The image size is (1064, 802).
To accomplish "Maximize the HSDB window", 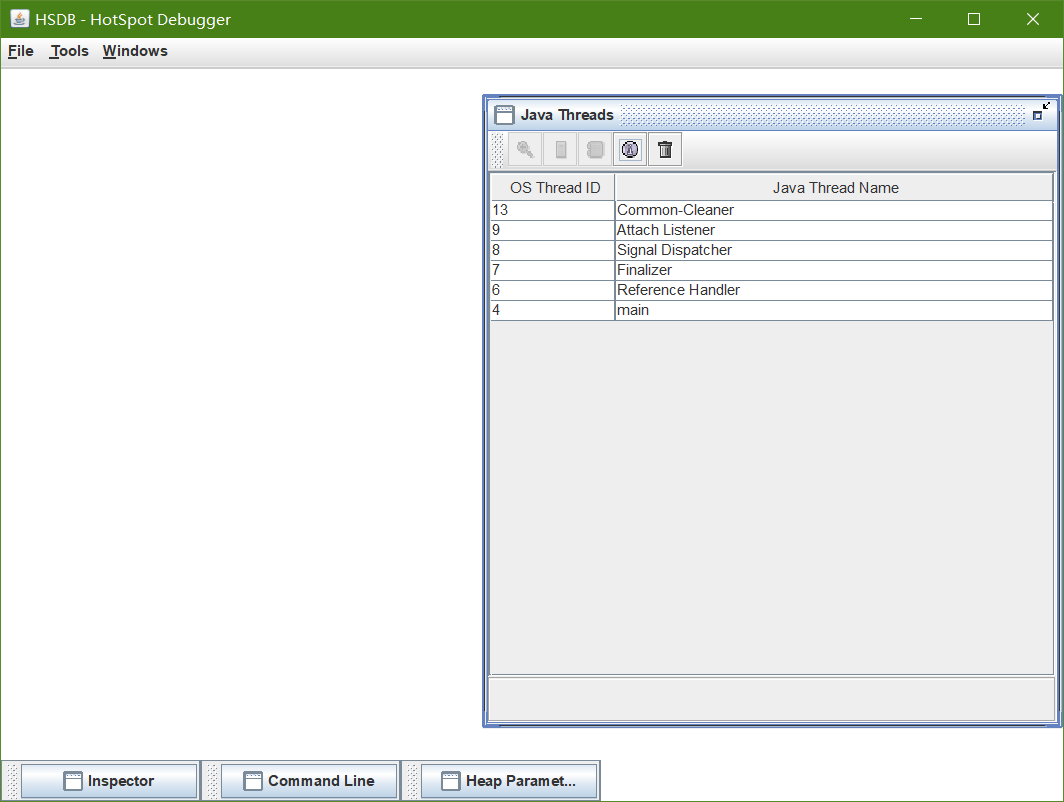I will pyautogui.click(x=974, y=19).
